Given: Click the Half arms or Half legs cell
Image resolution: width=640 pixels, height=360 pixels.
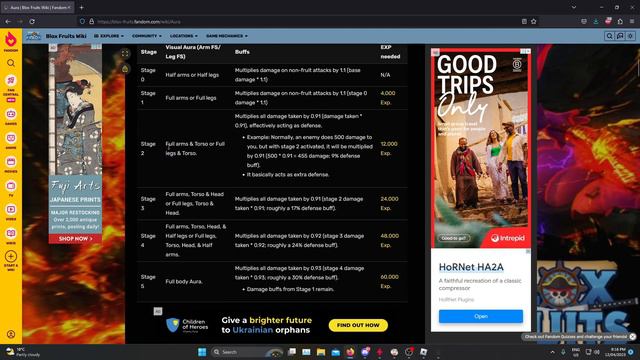Looking at the screenshot, I should [x=192, y=75].
